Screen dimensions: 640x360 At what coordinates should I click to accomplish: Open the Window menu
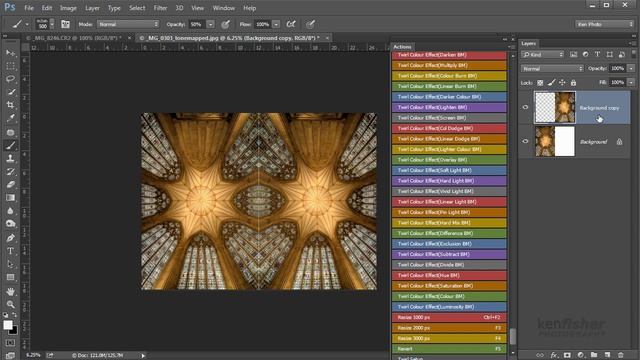pyautogui.click(x=224, y=8)
